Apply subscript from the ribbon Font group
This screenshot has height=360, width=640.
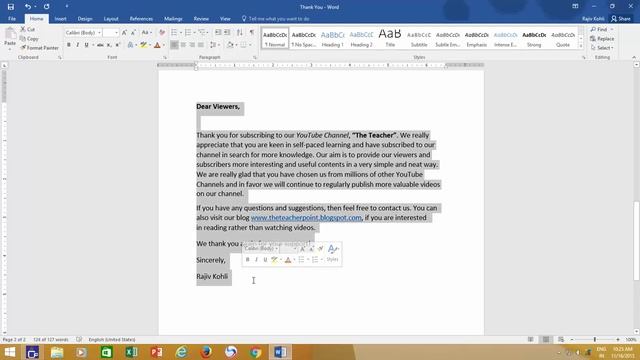[x=109, y=45]
